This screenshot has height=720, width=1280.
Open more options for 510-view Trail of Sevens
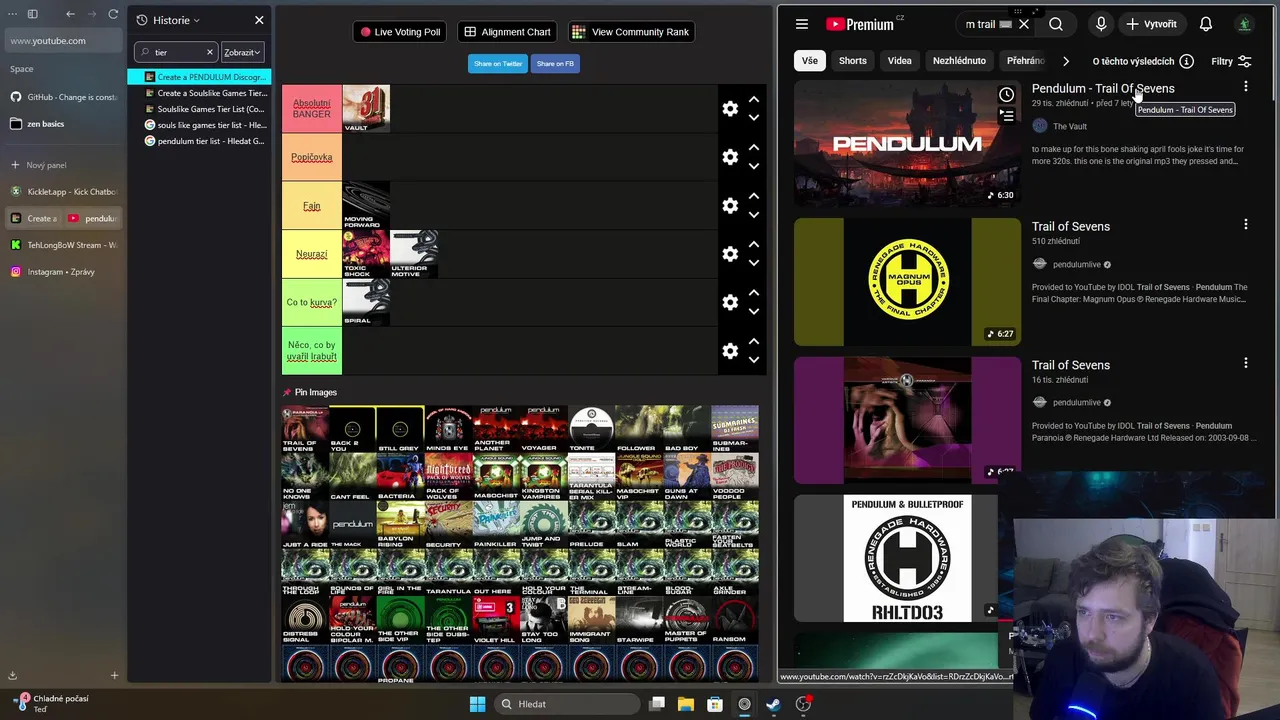point(1245,225)
